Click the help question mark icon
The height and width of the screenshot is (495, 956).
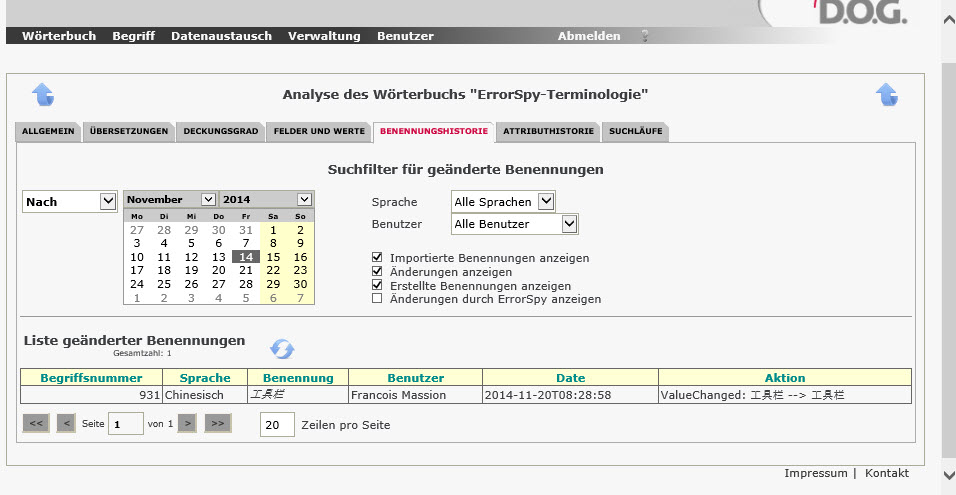tap(645, 36)
